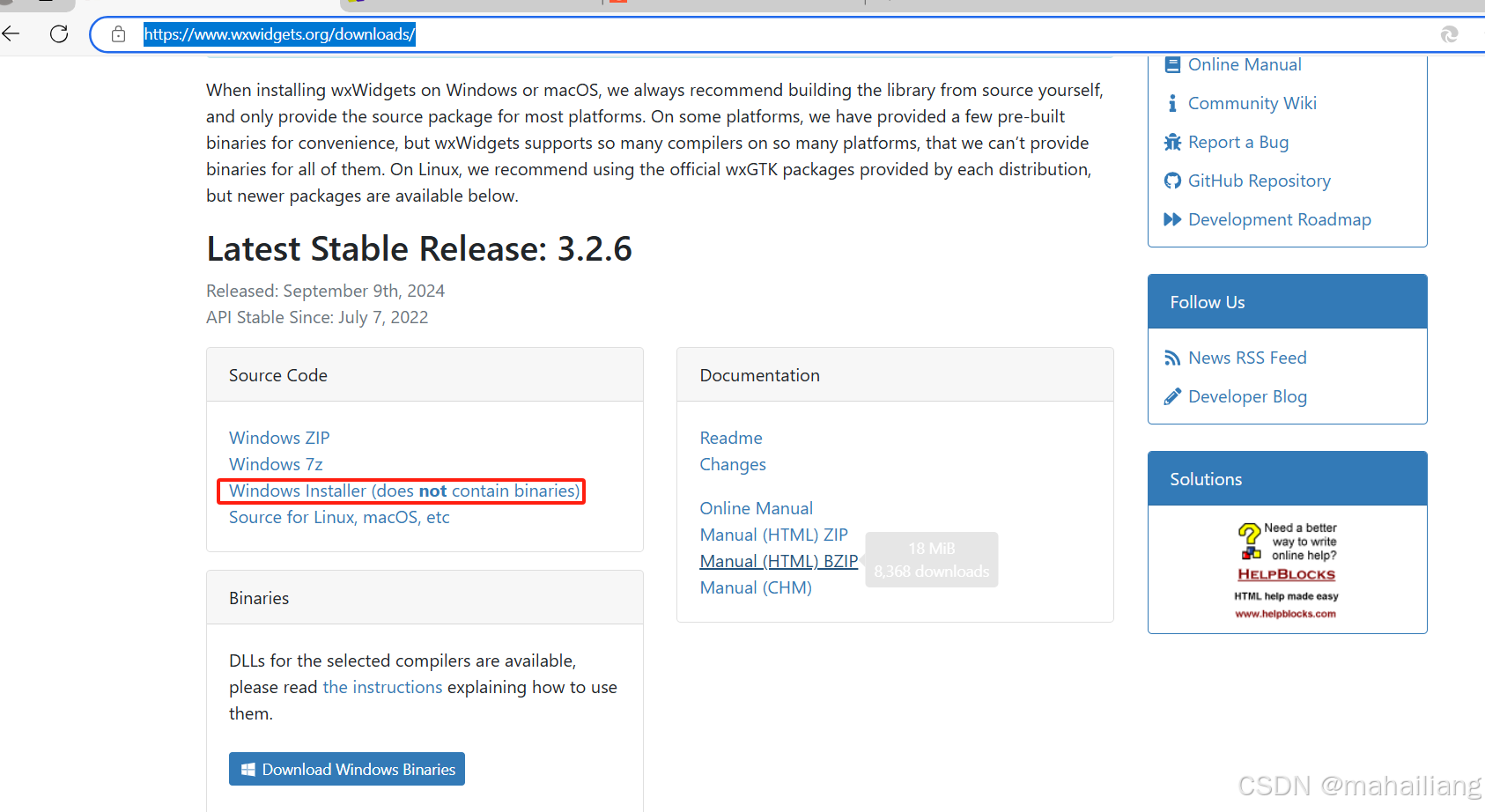1485x812 pixels.
Task: Click the Source Code panel header
Action: pyautogui.click(x=425, y=375)
